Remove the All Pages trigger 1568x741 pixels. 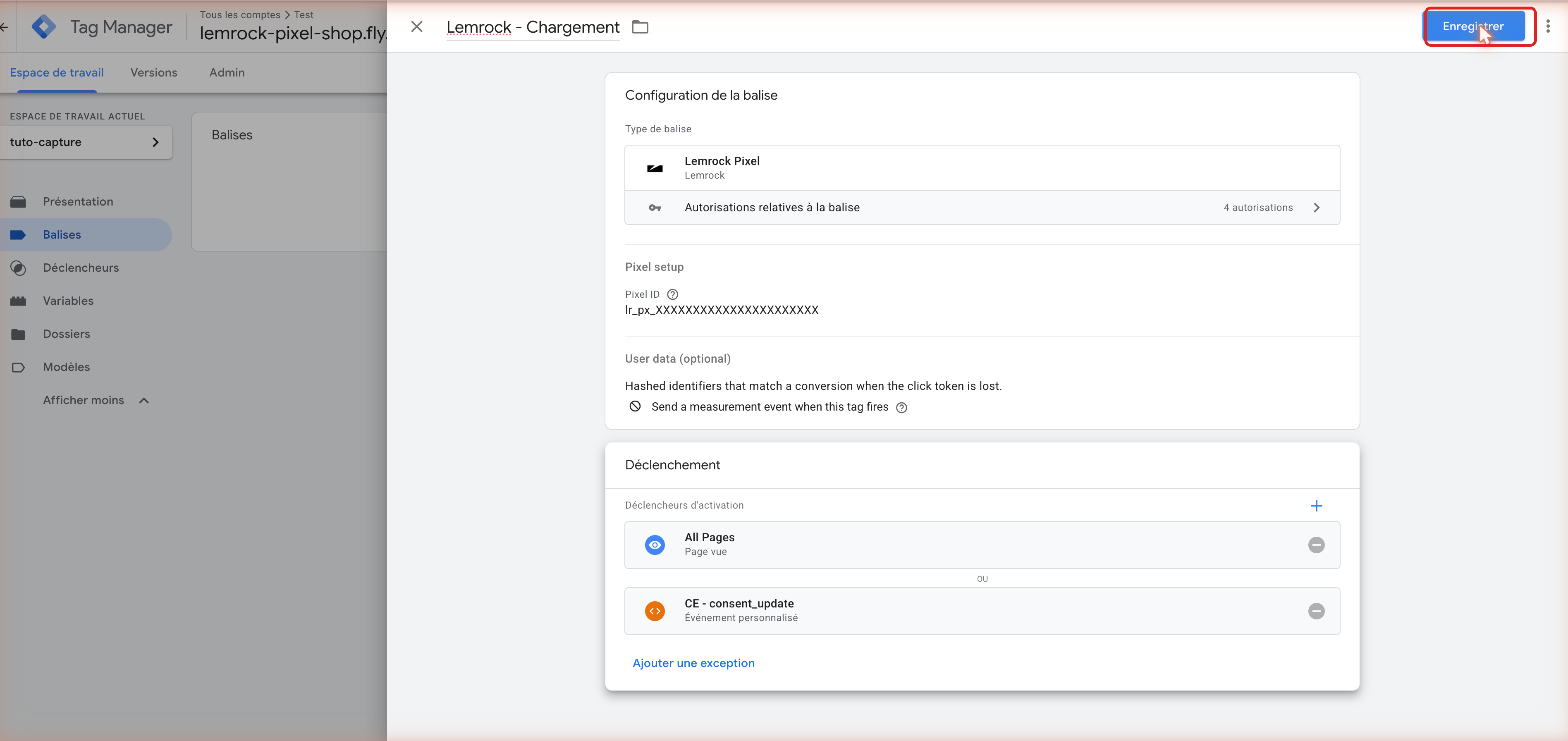click(1316, 545)
